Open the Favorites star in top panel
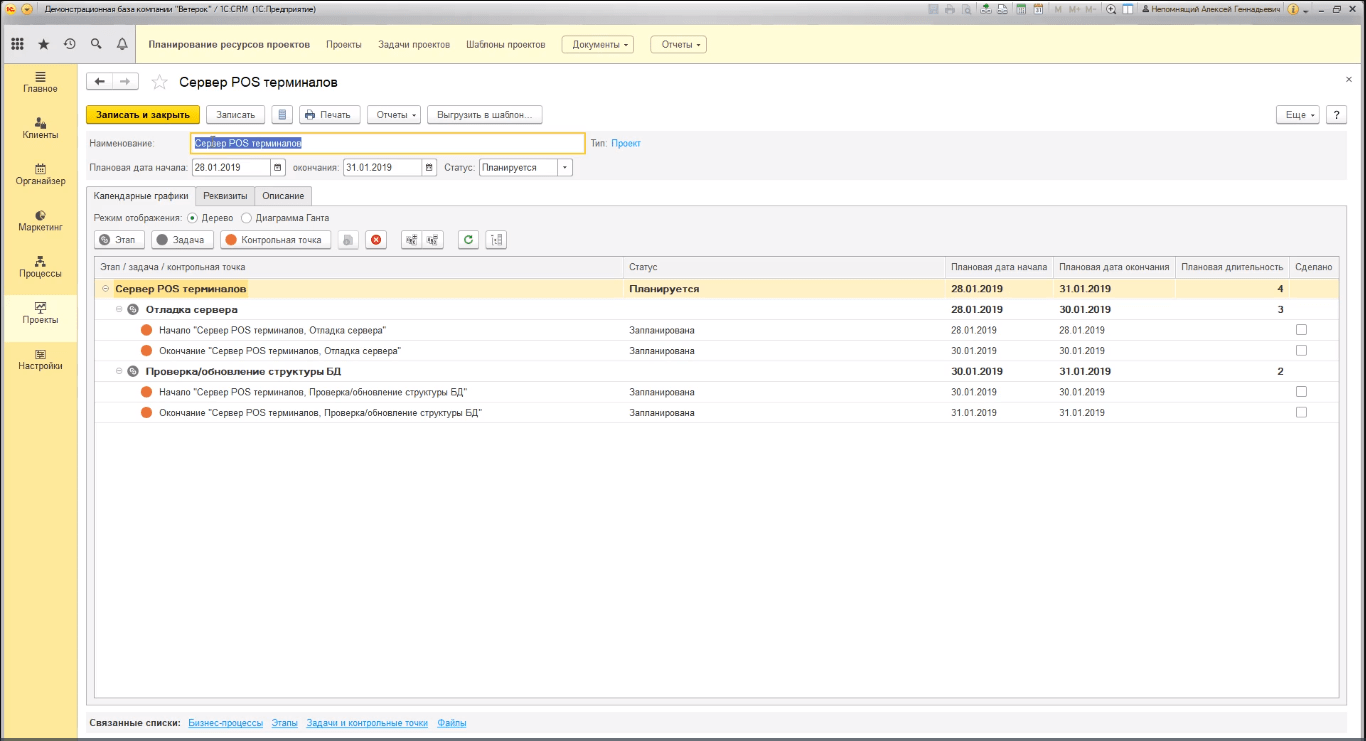This screenshot has height=741, width=1366. pos(43,44)
